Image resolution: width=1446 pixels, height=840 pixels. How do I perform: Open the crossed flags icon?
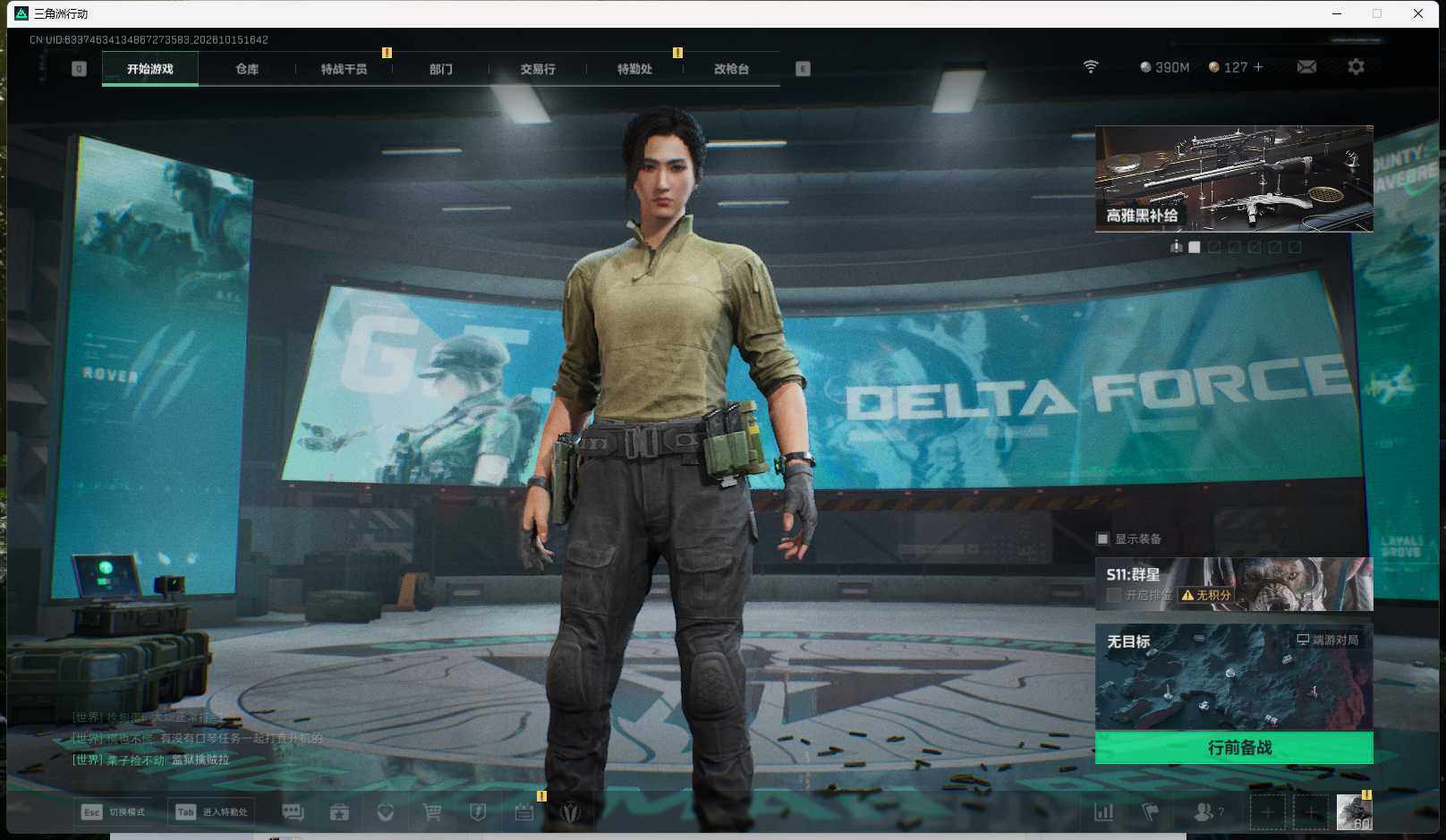(x=1151, y=812)
